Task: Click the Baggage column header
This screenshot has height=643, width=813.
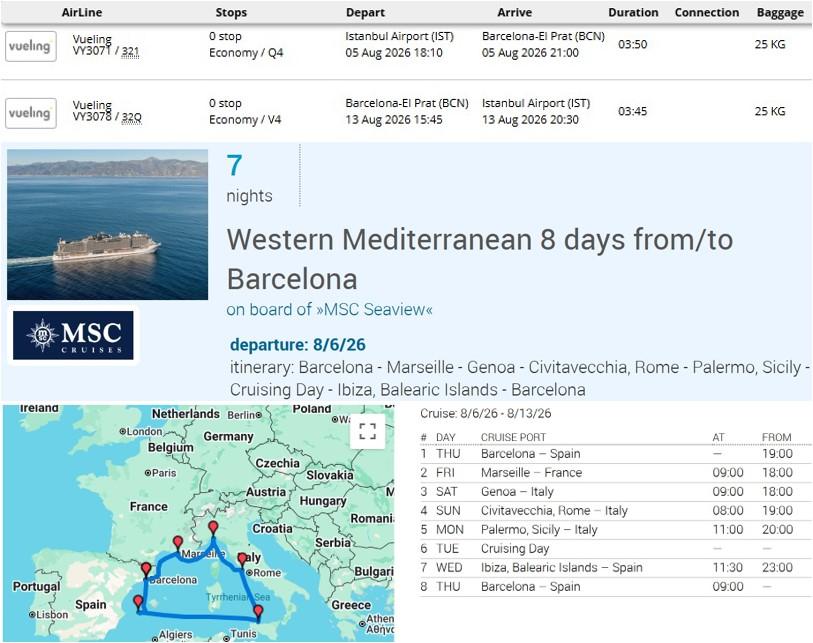Action: (780, 13)
